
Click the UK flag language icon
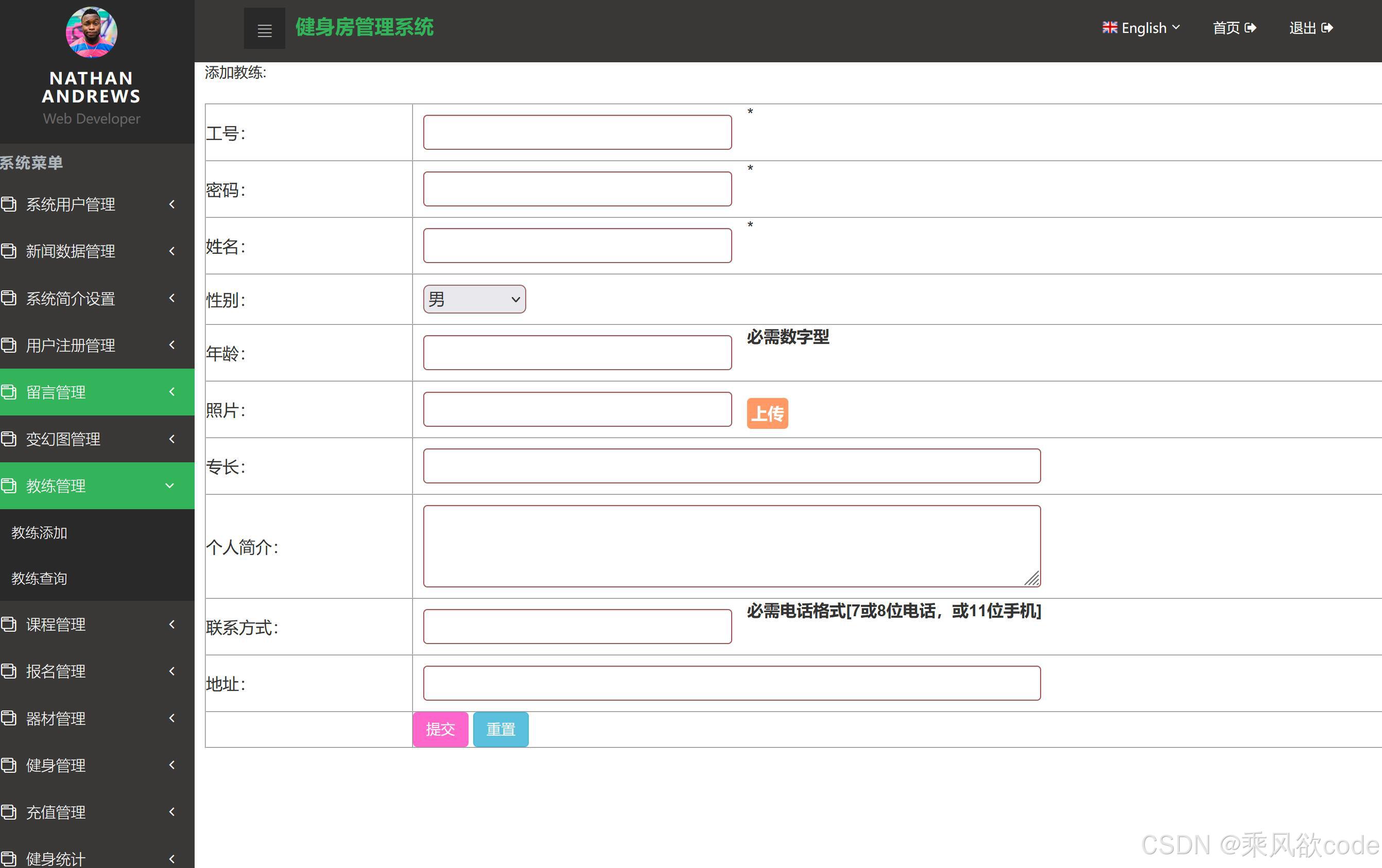[1110, 27]
